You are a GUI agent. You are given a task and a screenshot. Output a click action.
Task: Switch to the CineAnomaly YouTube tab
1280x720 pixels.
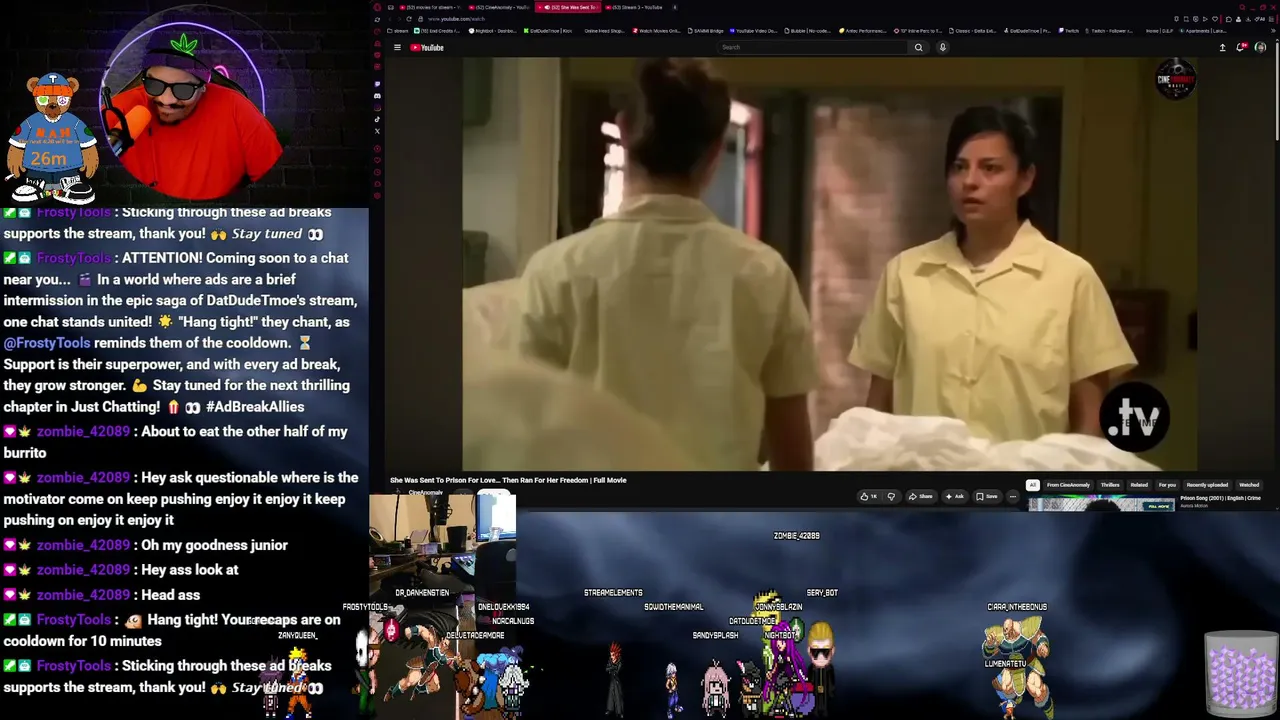click(497, 7)
